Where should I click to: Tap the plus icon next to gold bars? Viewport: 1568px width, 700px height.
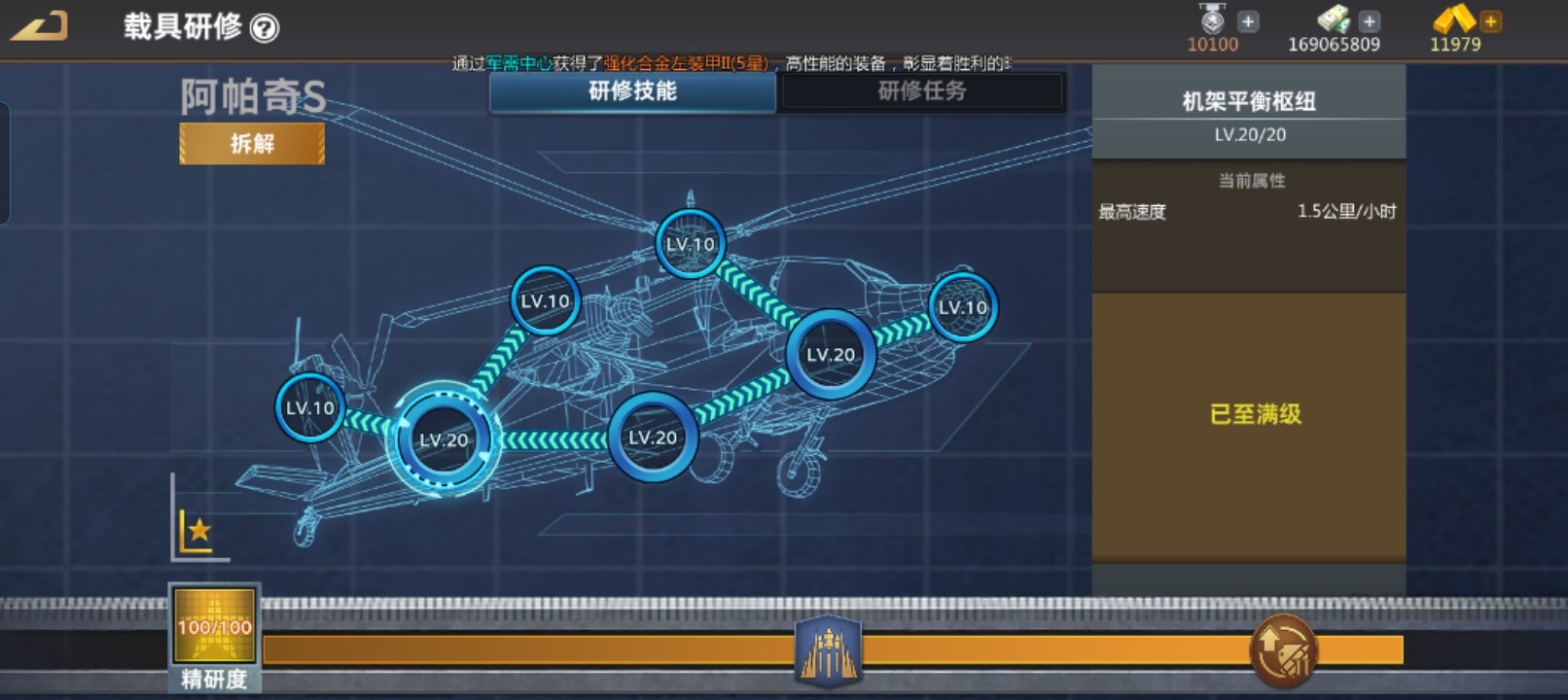point(1490,21)
